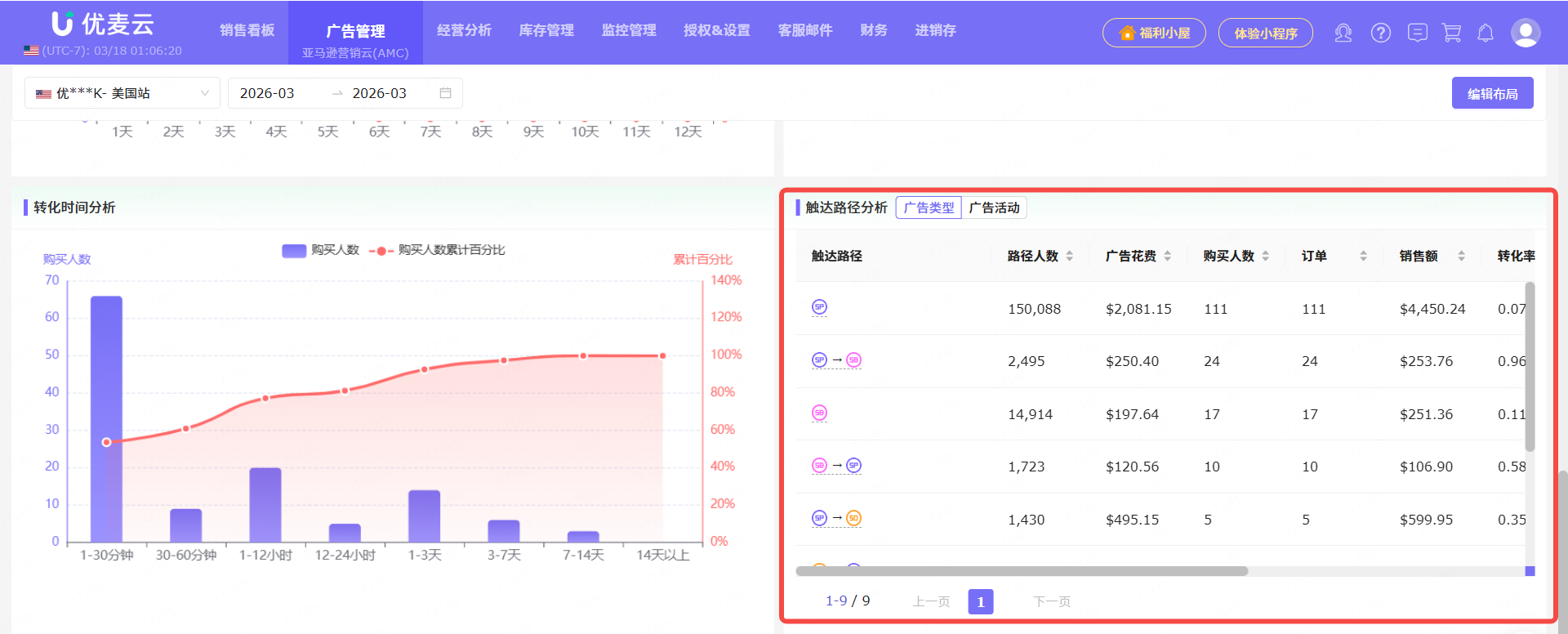The height and width of the screenshot is (634, 1568).
Task: Click the 1-30分钟 bar in chart
Action: (x=106, y=419)
